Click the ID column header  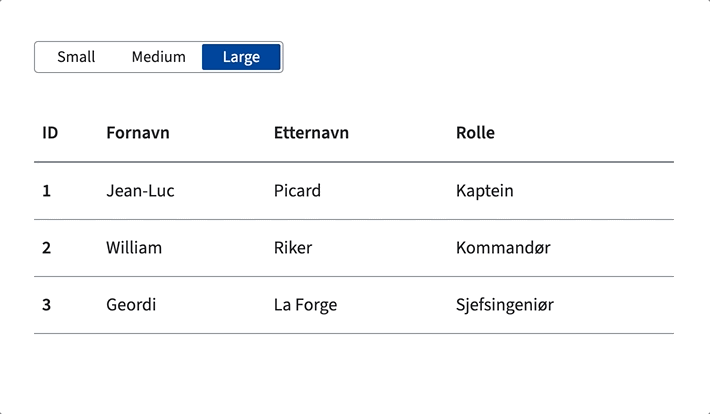tap(50, 133)
